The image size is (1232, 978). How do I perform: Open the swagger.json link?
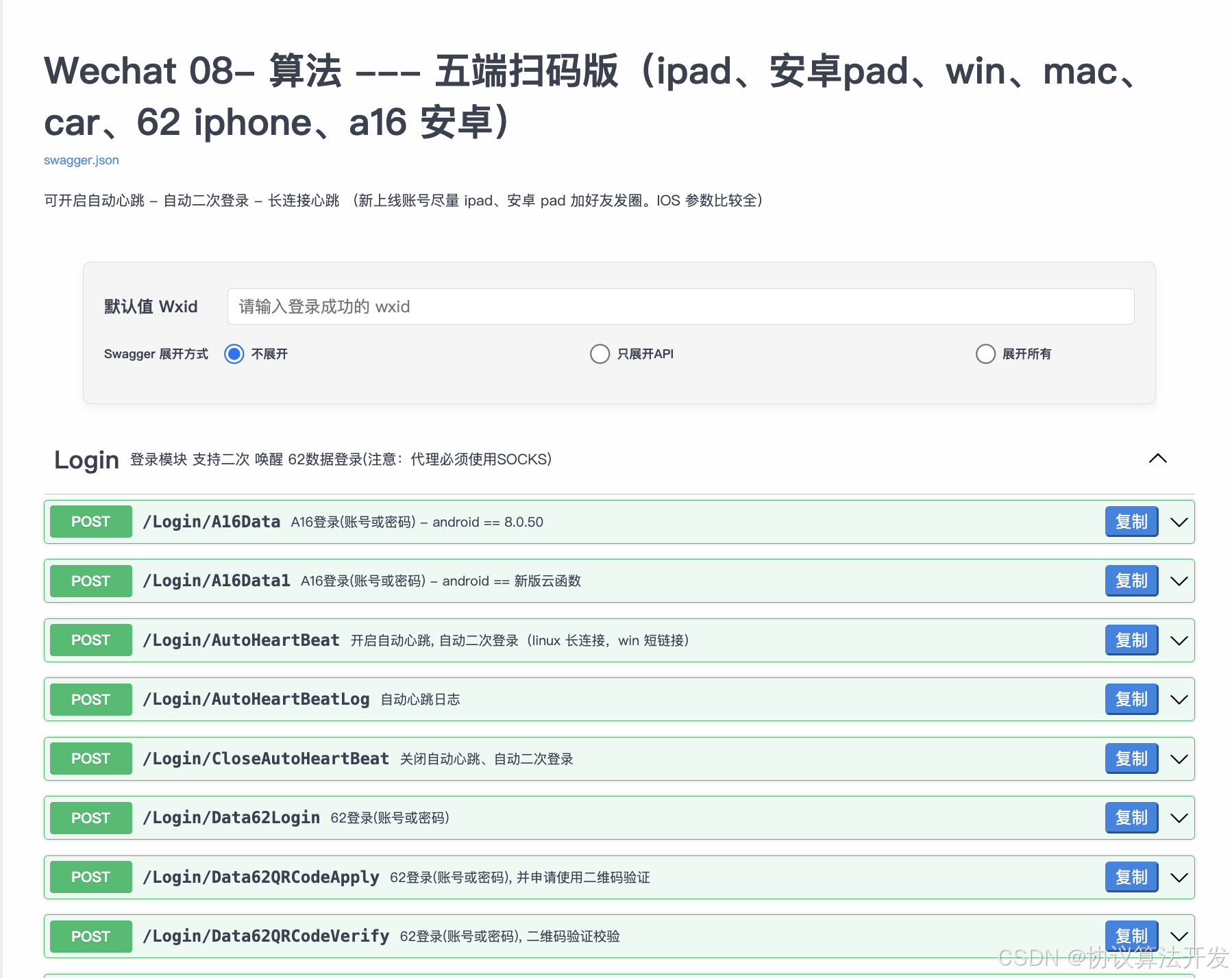tap(81, 160)
